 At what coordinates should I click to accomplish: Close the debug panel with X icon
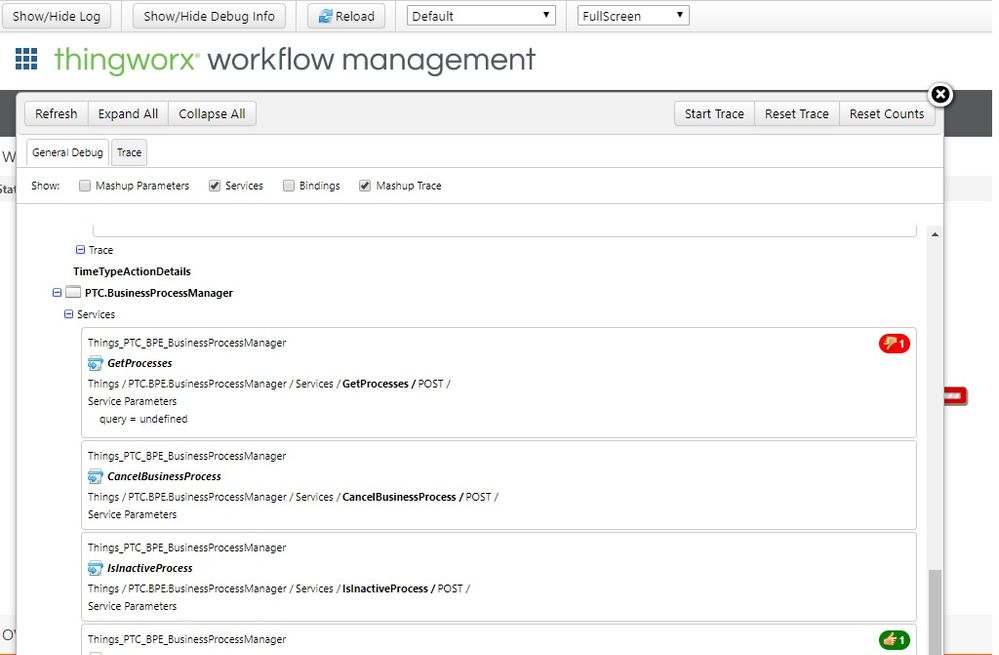(x=940, y=94)
